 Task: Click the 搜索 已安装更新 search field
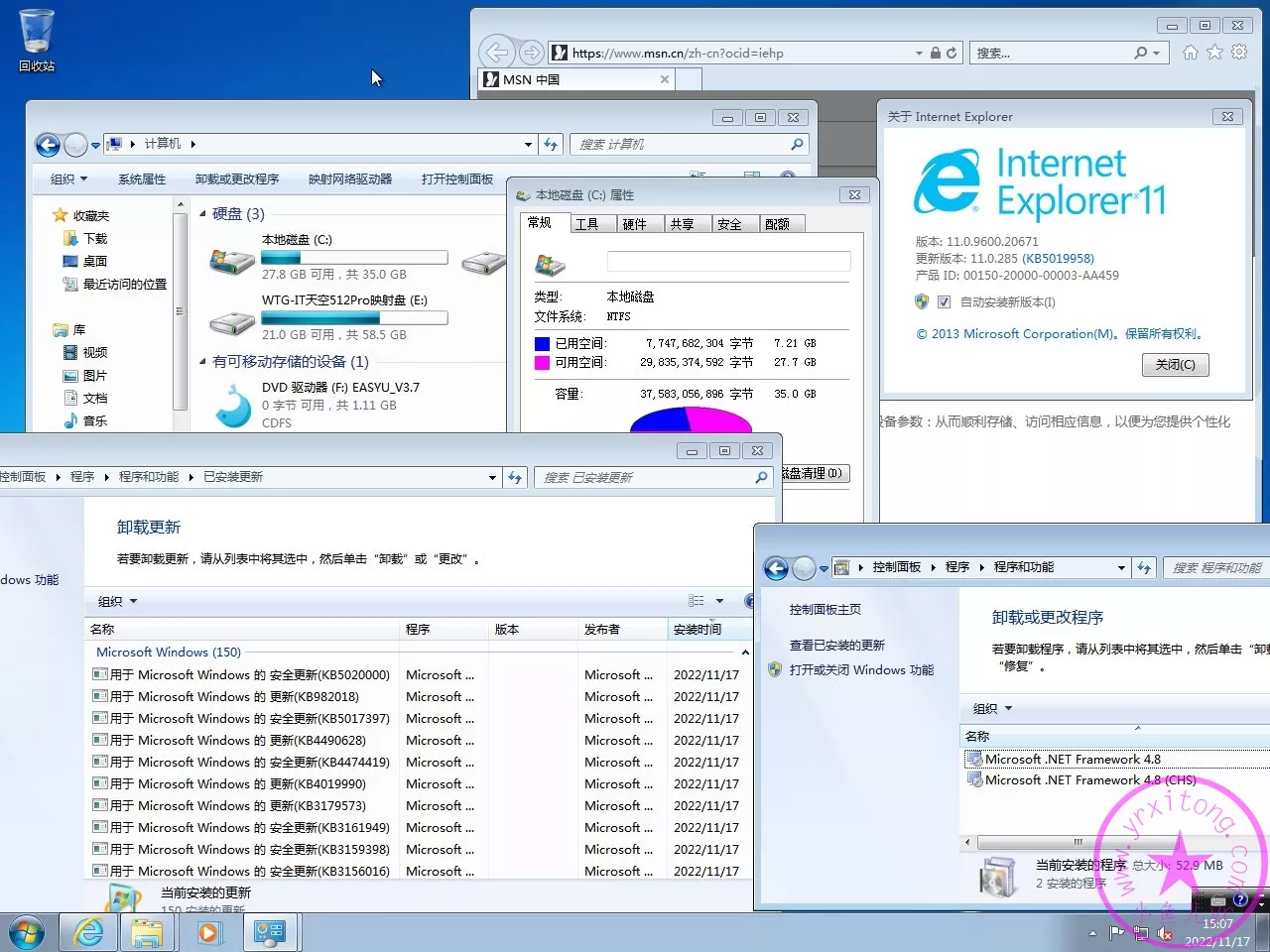pos(653,478)
